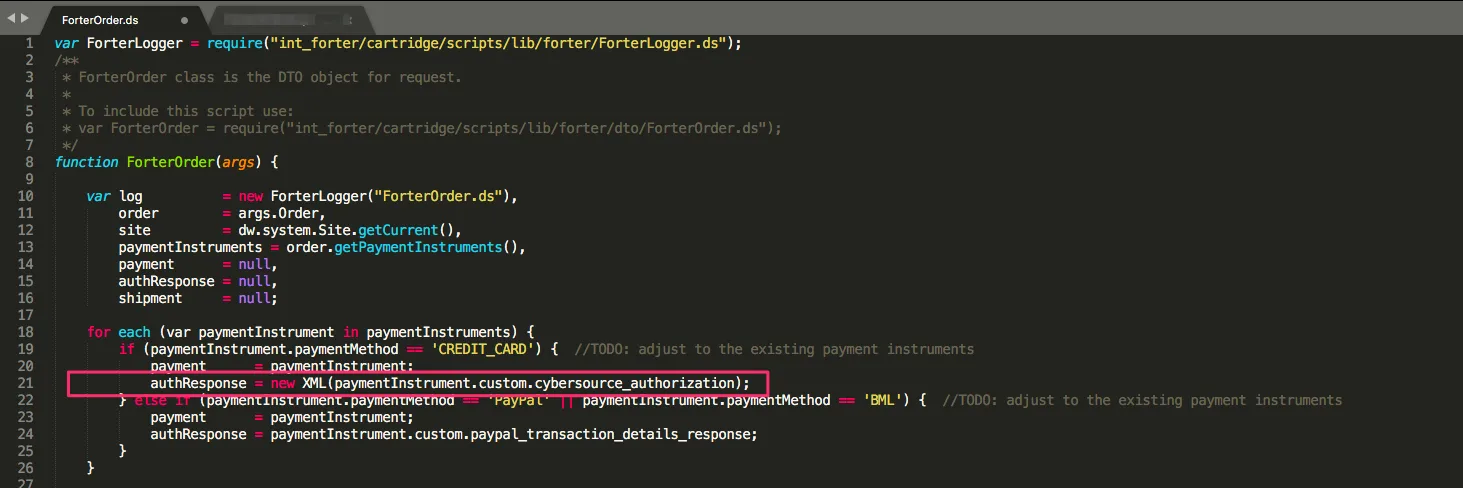This screenshot has height=488, width=1463.
Task: Click the "args" parameter in ForterOrder(args)
Action: click(238, 162)
